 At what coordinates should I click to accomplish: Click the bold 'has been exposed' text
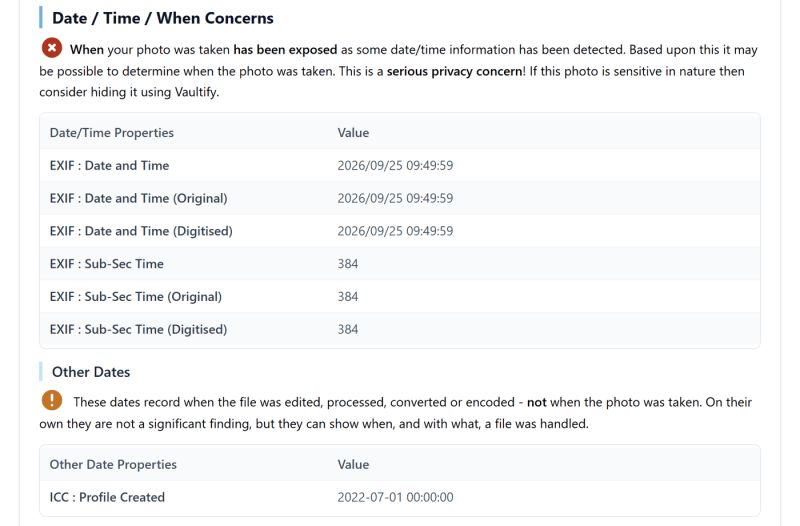click(285, 49)
